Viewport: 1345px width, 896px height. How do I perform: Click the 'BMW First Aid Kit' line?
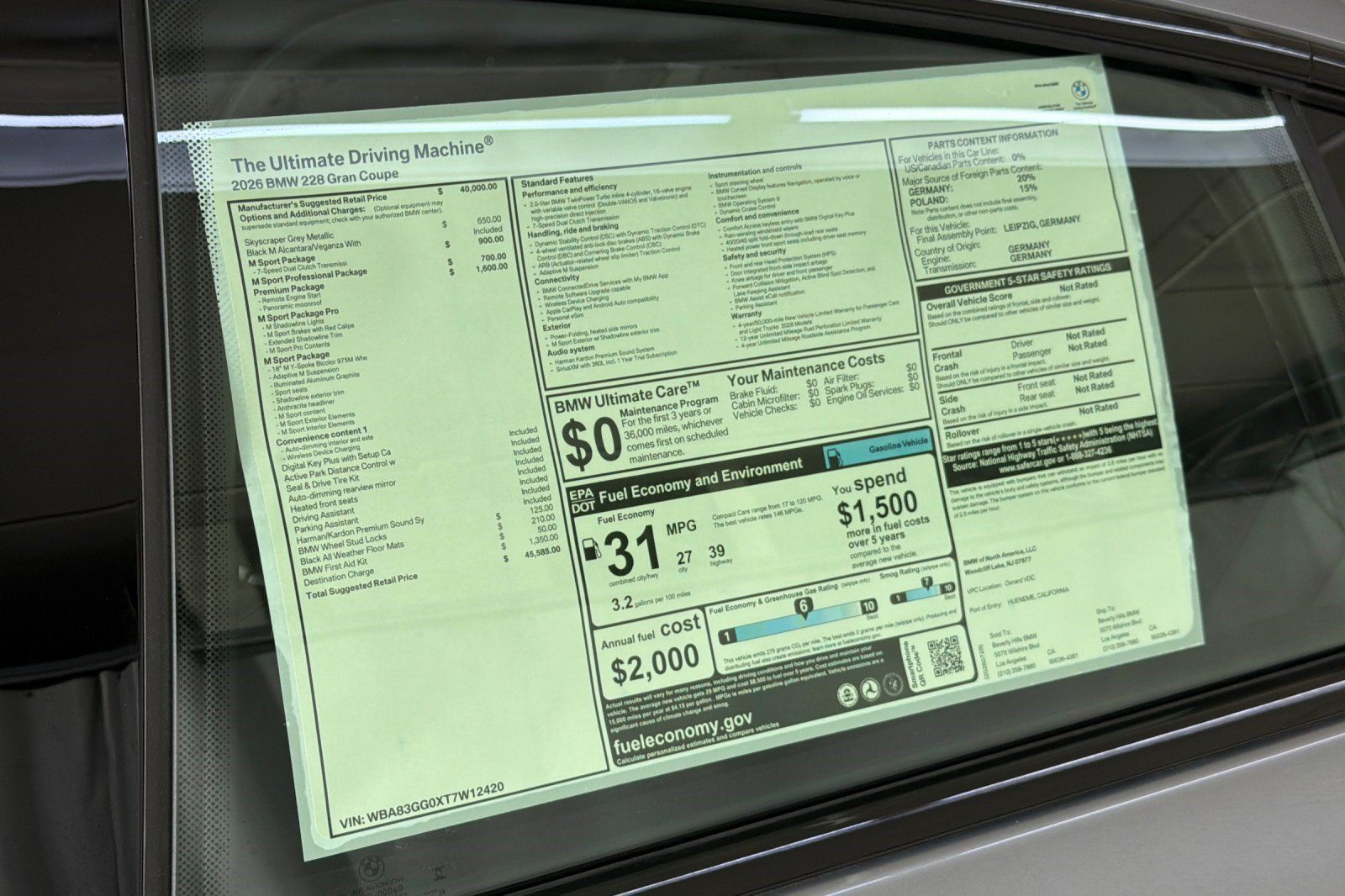coord(335,566)
